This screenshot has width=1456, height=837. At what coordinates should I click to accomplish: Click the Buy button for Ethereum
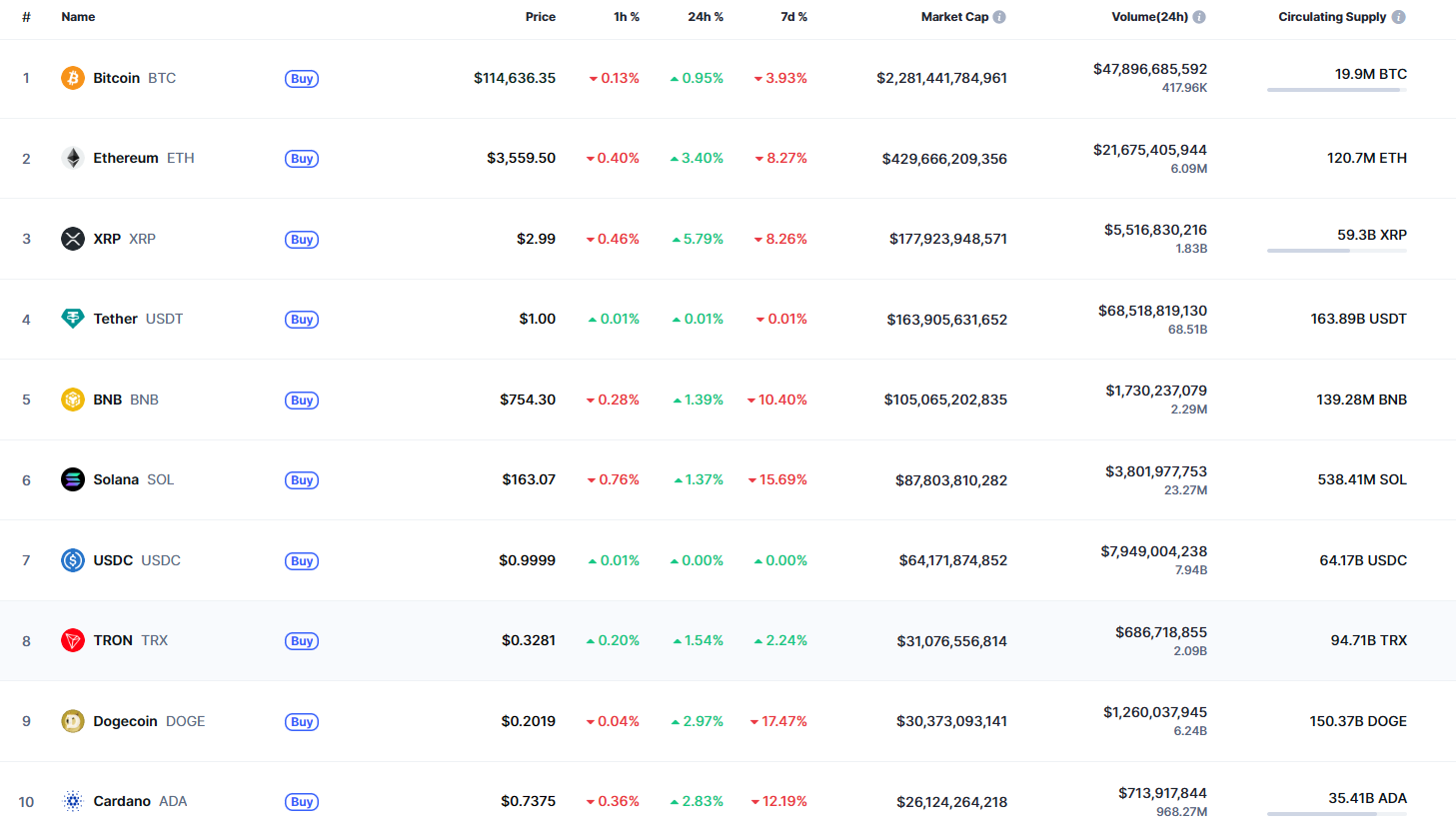coord(302,159)
